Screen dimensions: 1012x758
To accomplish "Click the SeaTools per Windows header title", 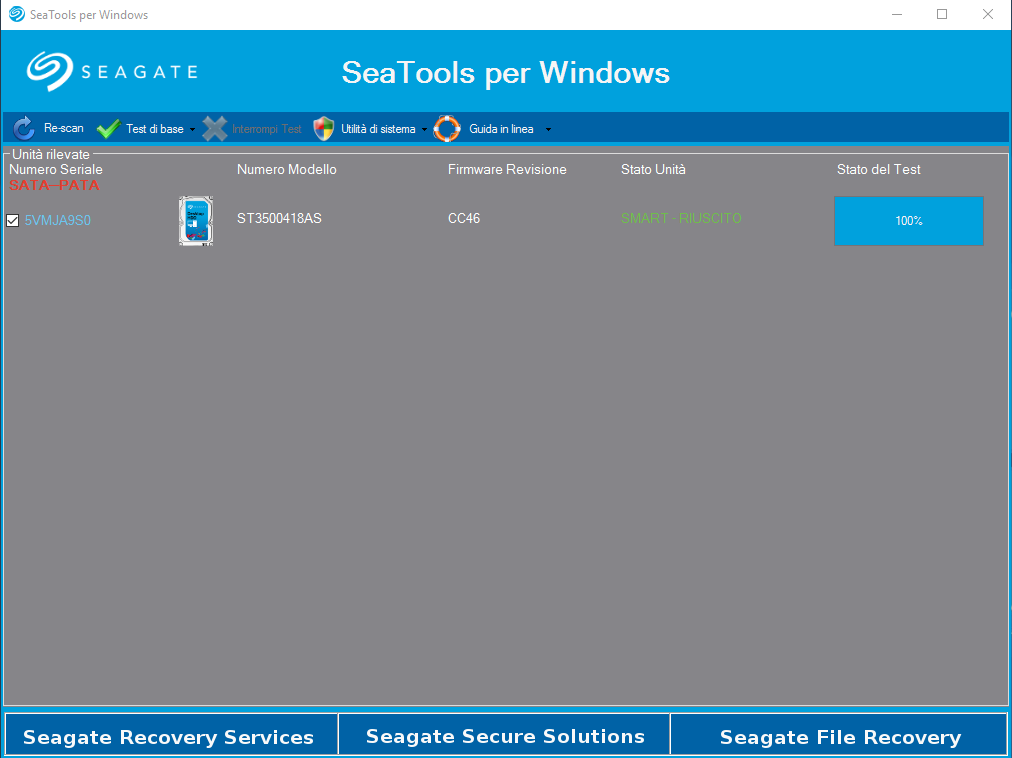I will tap(505, 72).
